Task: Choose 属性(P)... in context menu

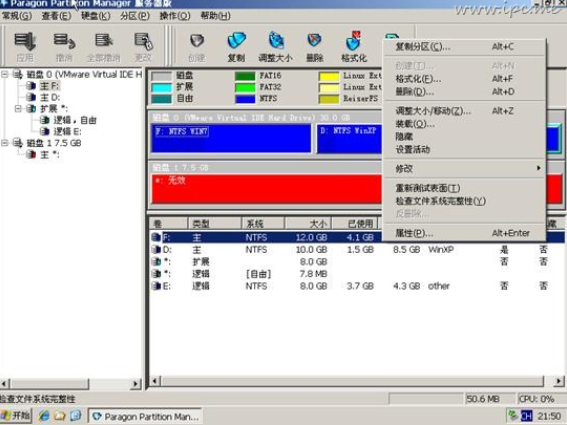Action: pyautogui.click(x=464, y=233)
